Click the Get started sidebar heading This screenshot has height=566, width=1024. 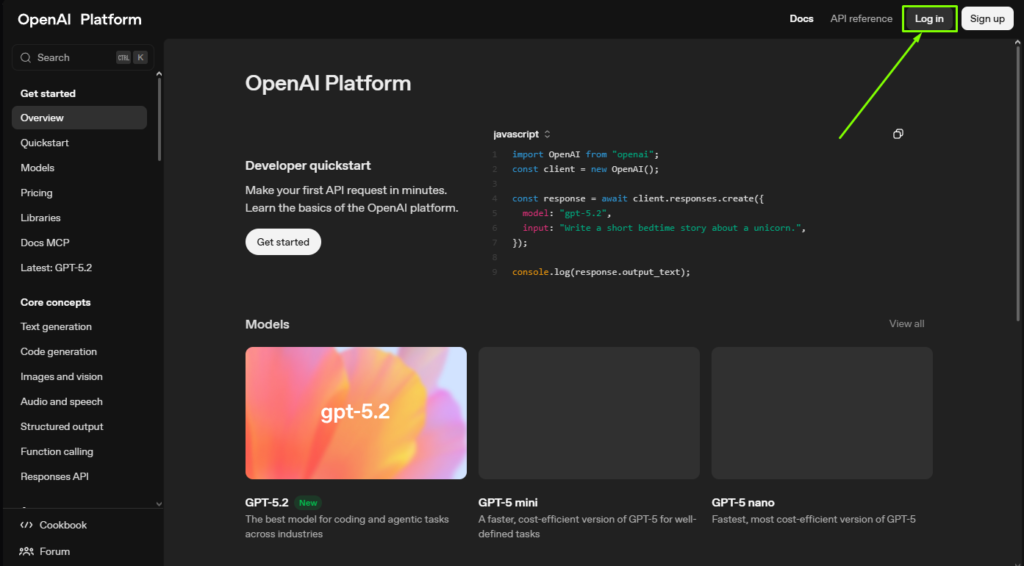pyautogui.click(x=48, y=93)
